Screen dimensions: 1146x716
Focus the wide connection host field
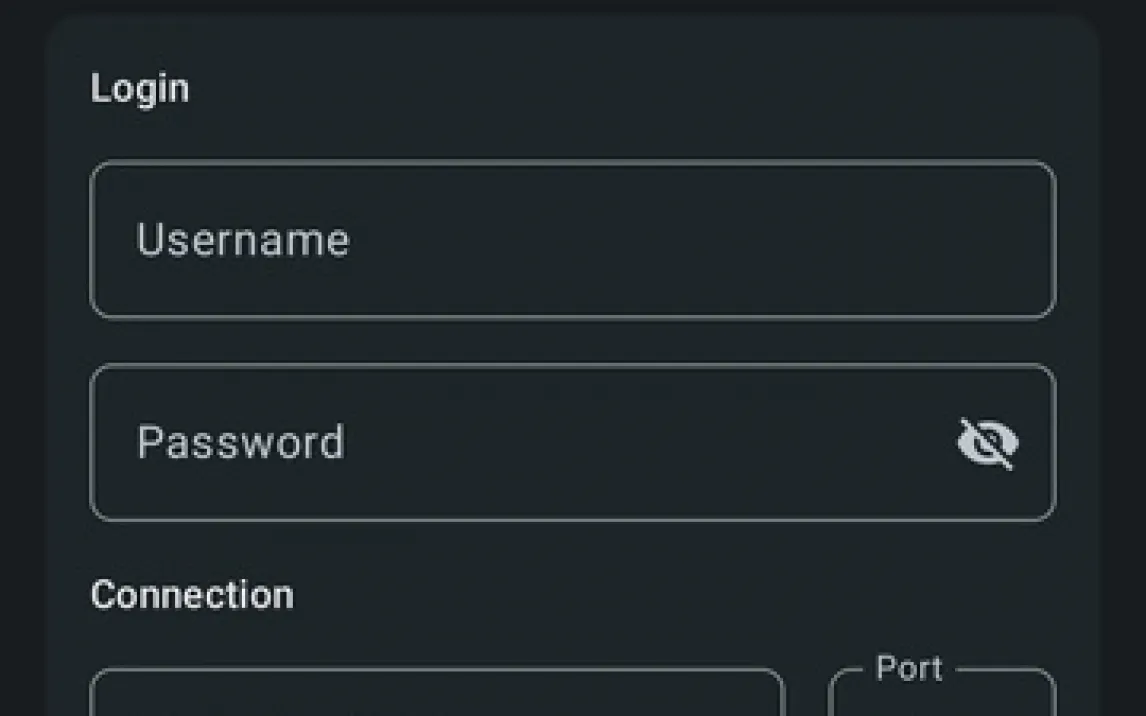click(x=437, y=696)
